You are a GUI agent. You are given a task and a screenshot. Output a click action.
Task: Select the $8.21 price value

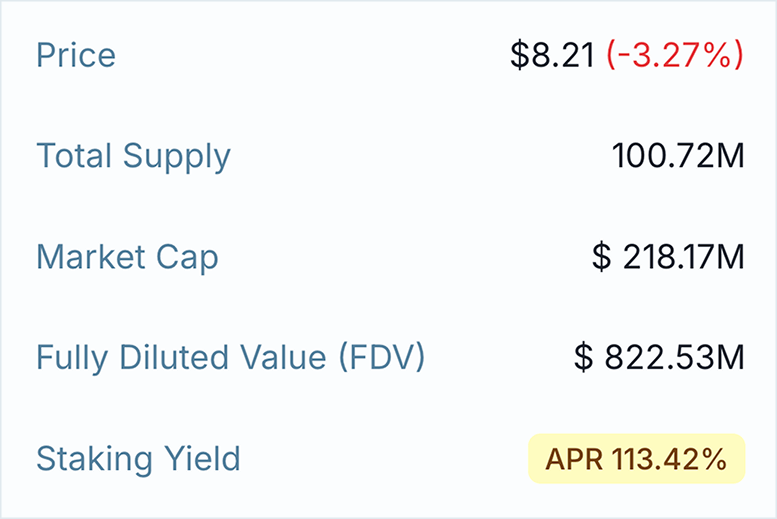[x=553, y=55]
